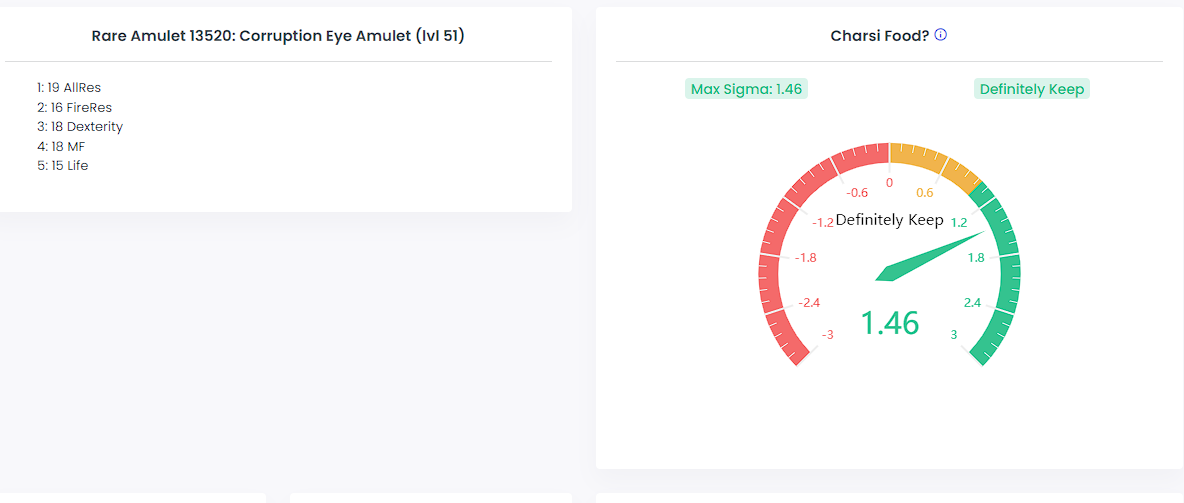
Task: Select the 19 AllRes stat line
Action: 69,88
